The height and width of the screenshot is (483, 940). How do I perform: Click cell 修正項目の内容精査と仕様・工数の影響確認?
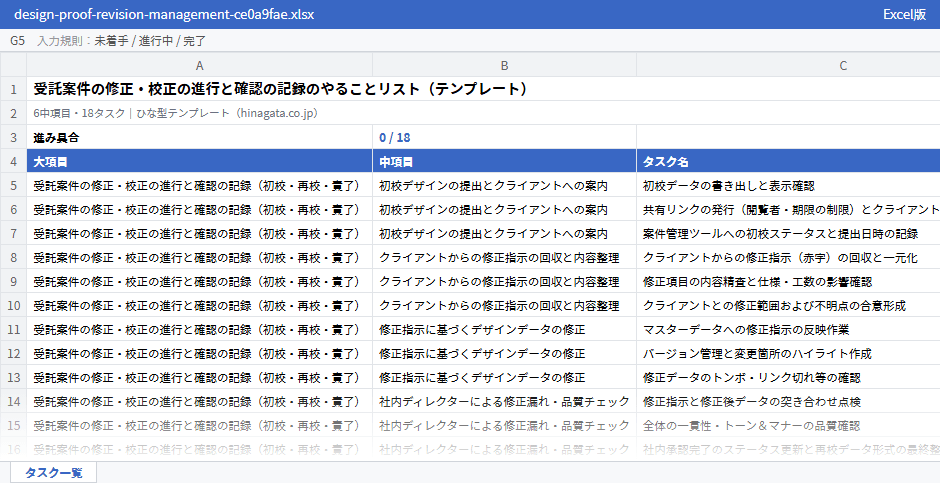[x=788, y=282]
